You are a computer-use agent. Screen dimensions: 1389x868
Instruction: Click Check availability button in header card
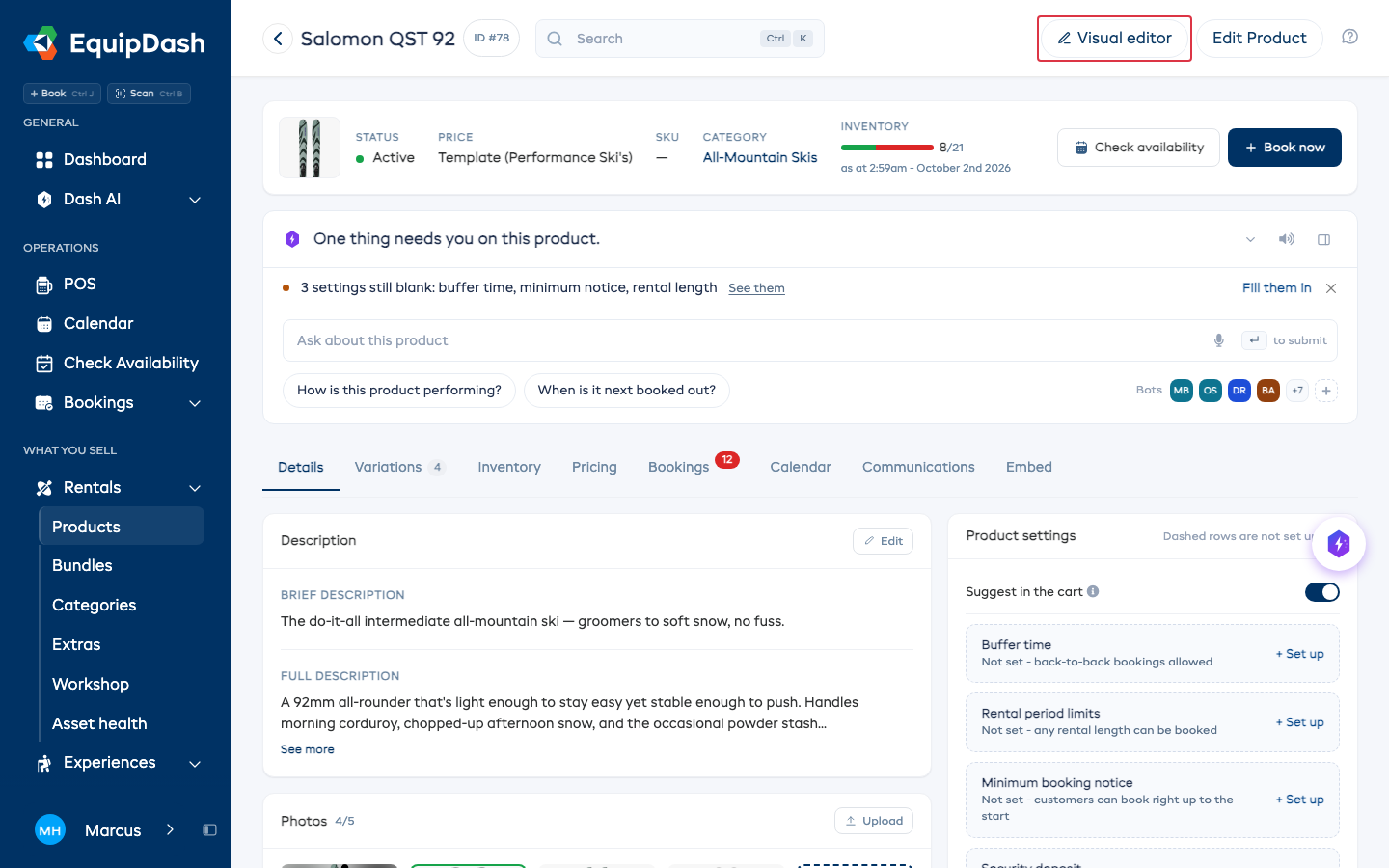(1139, 148)
